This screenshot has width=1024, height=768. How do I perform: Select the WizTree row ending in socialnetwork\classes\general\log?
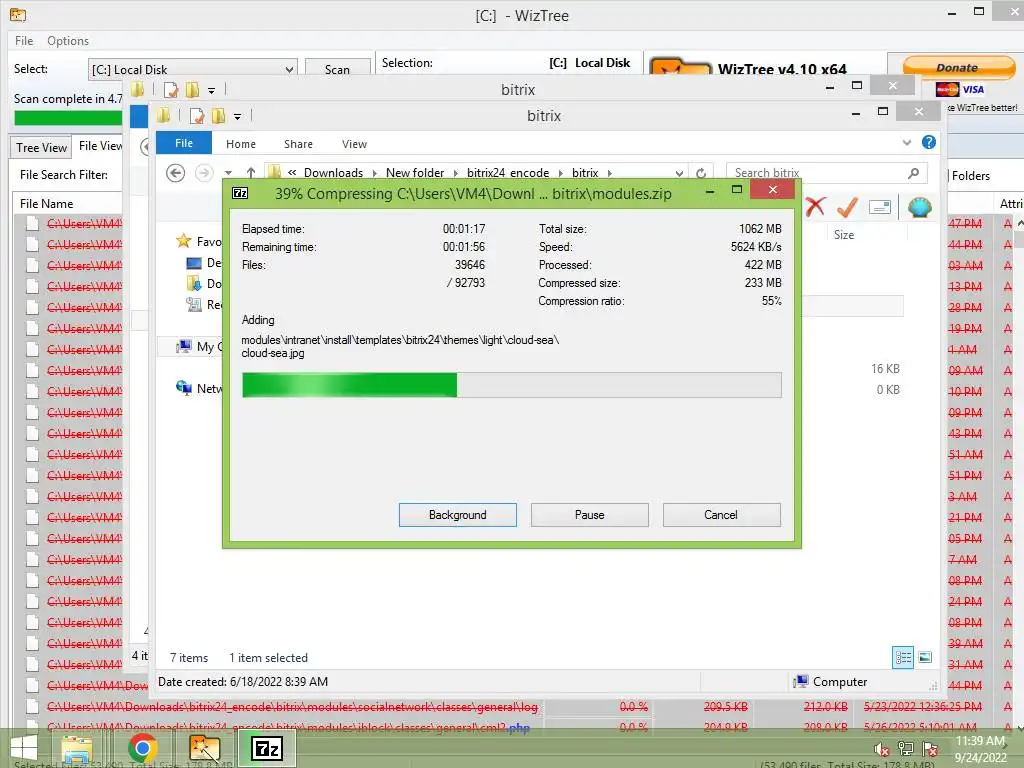click(x=292, y=707)
